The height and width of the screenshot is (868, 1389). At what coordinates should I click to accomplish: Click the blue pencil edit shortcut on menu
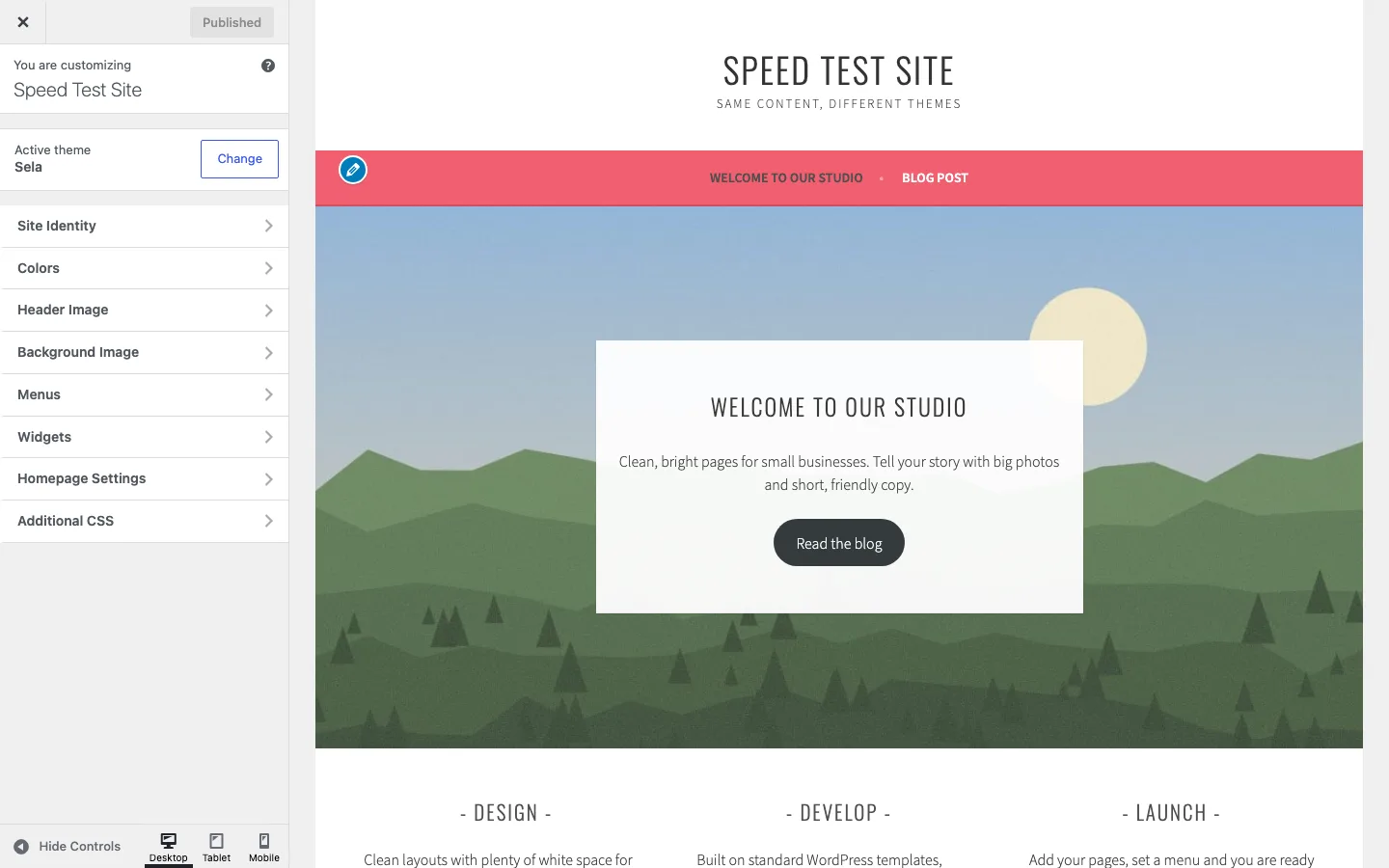point(353,170)
